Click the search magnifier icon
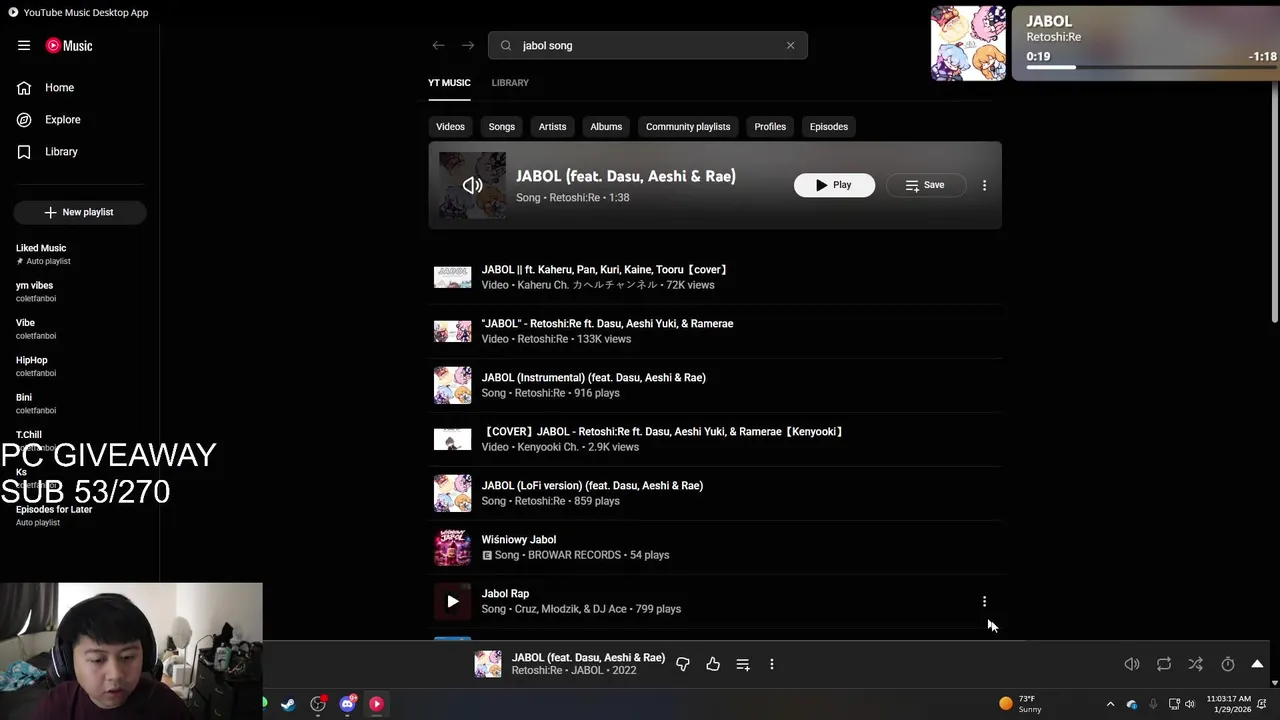Viewport: 1280px width, 720px height. click(x=506, y=45)
